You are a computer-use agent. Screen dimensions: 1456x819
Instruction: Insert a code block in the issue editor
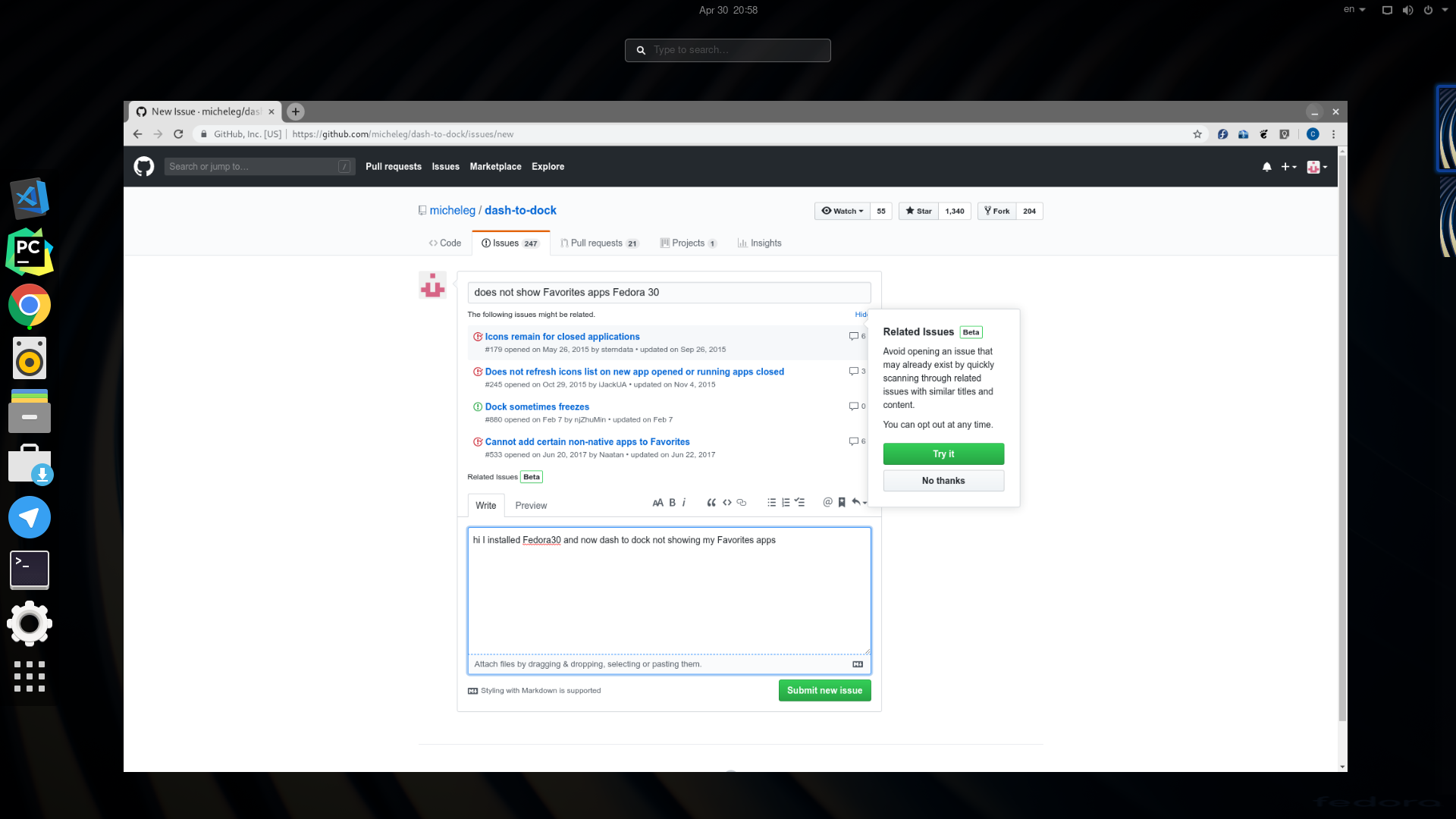tap(726, 502)
